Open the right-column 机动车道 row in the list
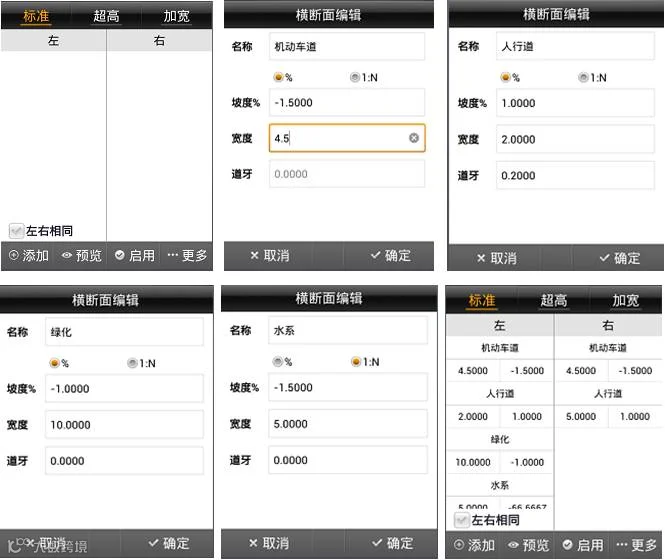This screenshot has height=560, width=665. 608,348
